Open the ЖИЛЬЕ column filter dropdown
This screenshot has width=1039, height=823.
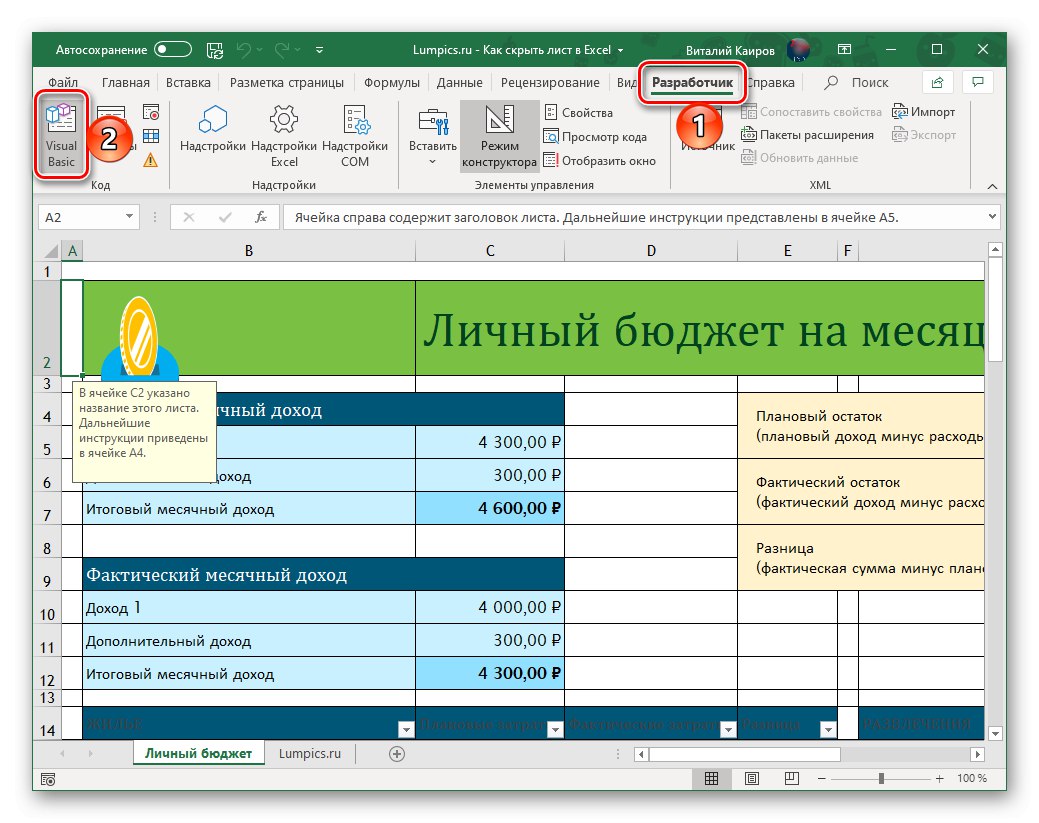tap(405, 729)
